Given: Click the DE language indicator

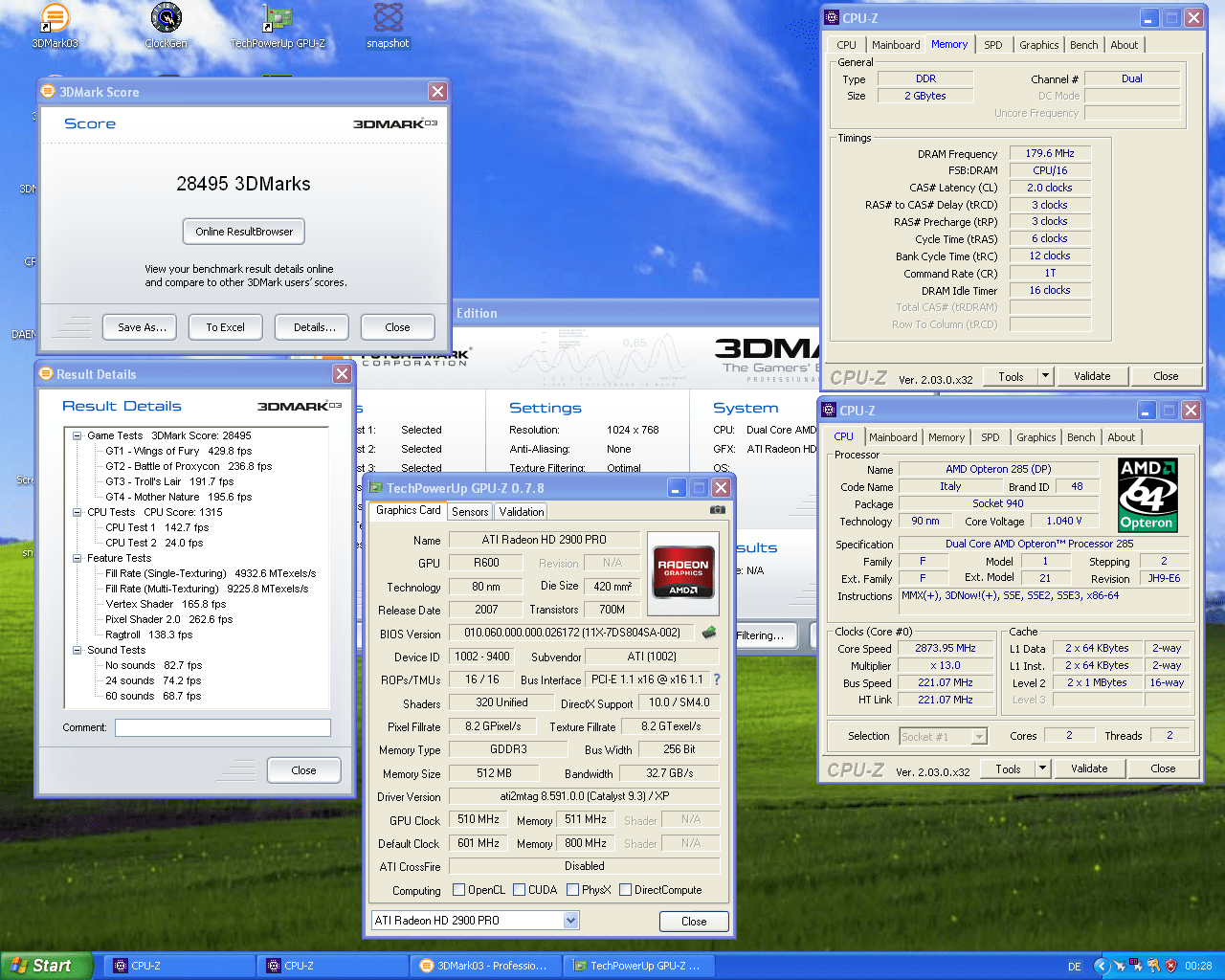Looking at the screenshot, I should click(x=1074, y=967).
